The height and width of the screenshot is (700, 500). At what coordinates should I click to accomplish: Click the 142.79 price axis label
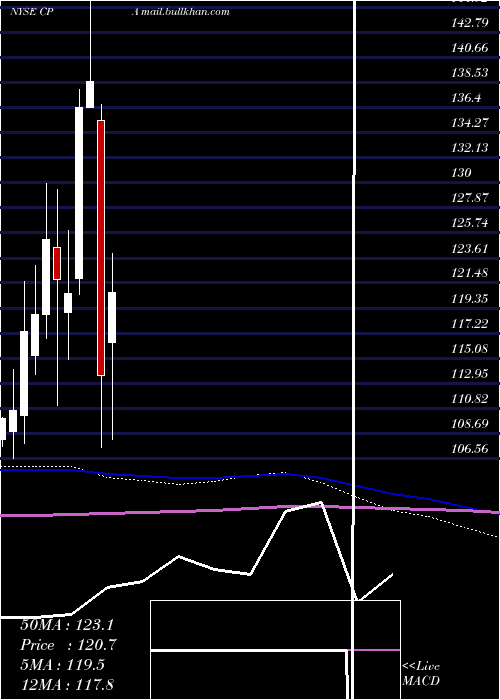(470, 23)
